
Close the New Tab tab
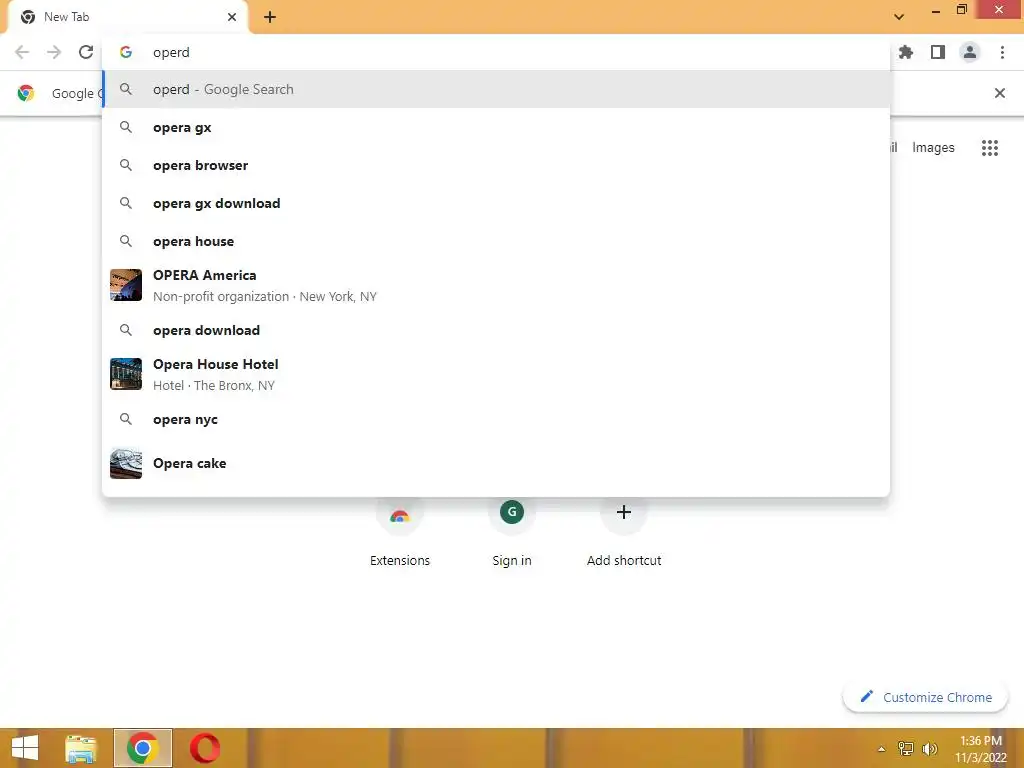click(x=232, y=17)
